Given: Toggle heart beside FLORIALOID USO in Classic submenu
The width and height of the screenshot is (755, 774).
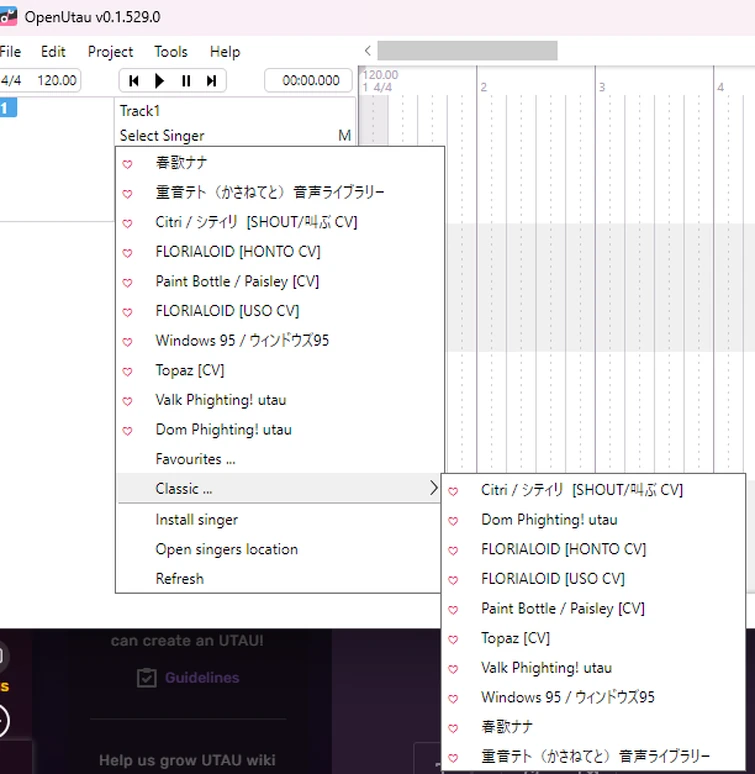Looking at the screenshot, I should 453,580.
